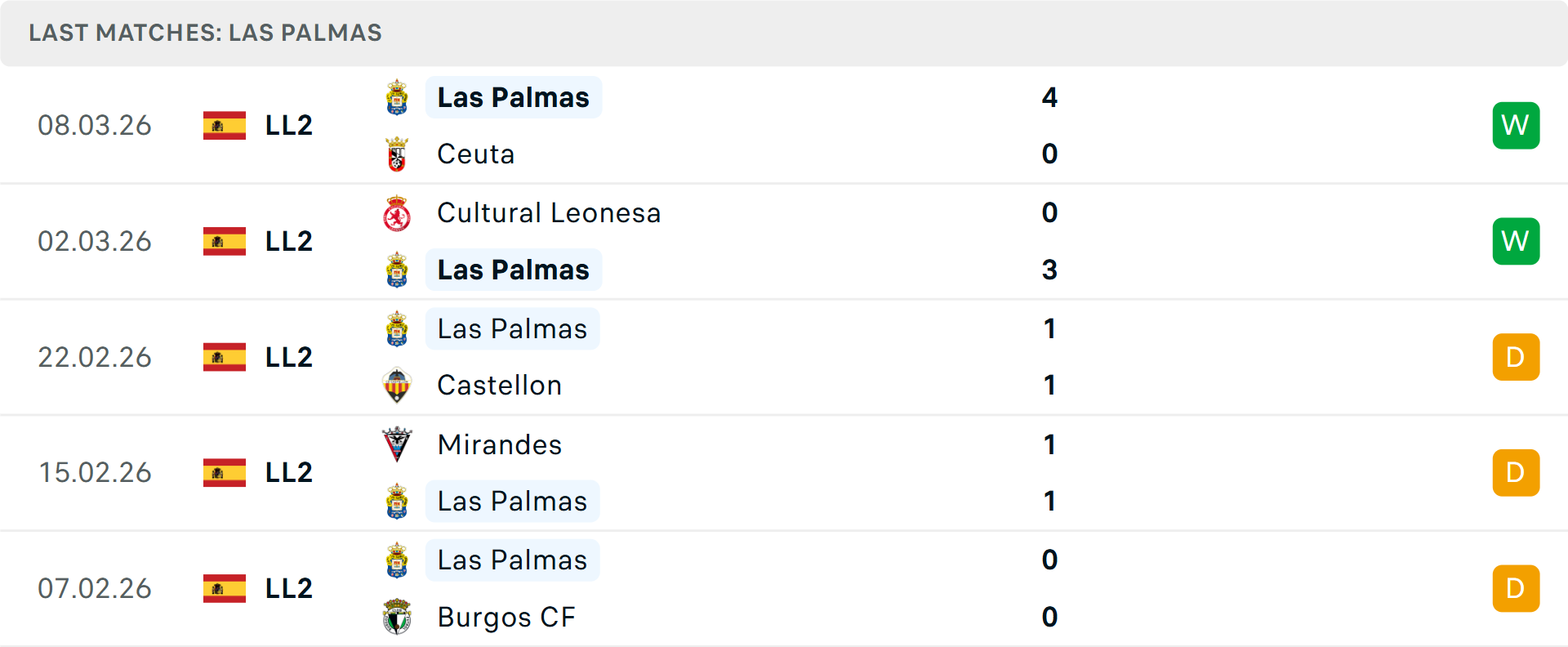Click the Cultural Leonesa team name link
The image size is (1568, 647).
(x=549, y=213)
